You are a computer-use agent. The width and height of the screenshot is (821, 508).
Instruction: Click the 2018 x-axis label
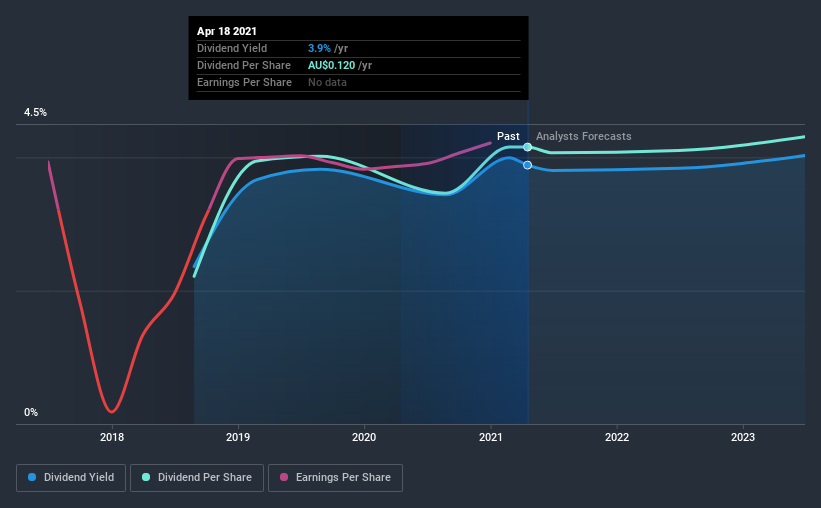pos(112,437)
